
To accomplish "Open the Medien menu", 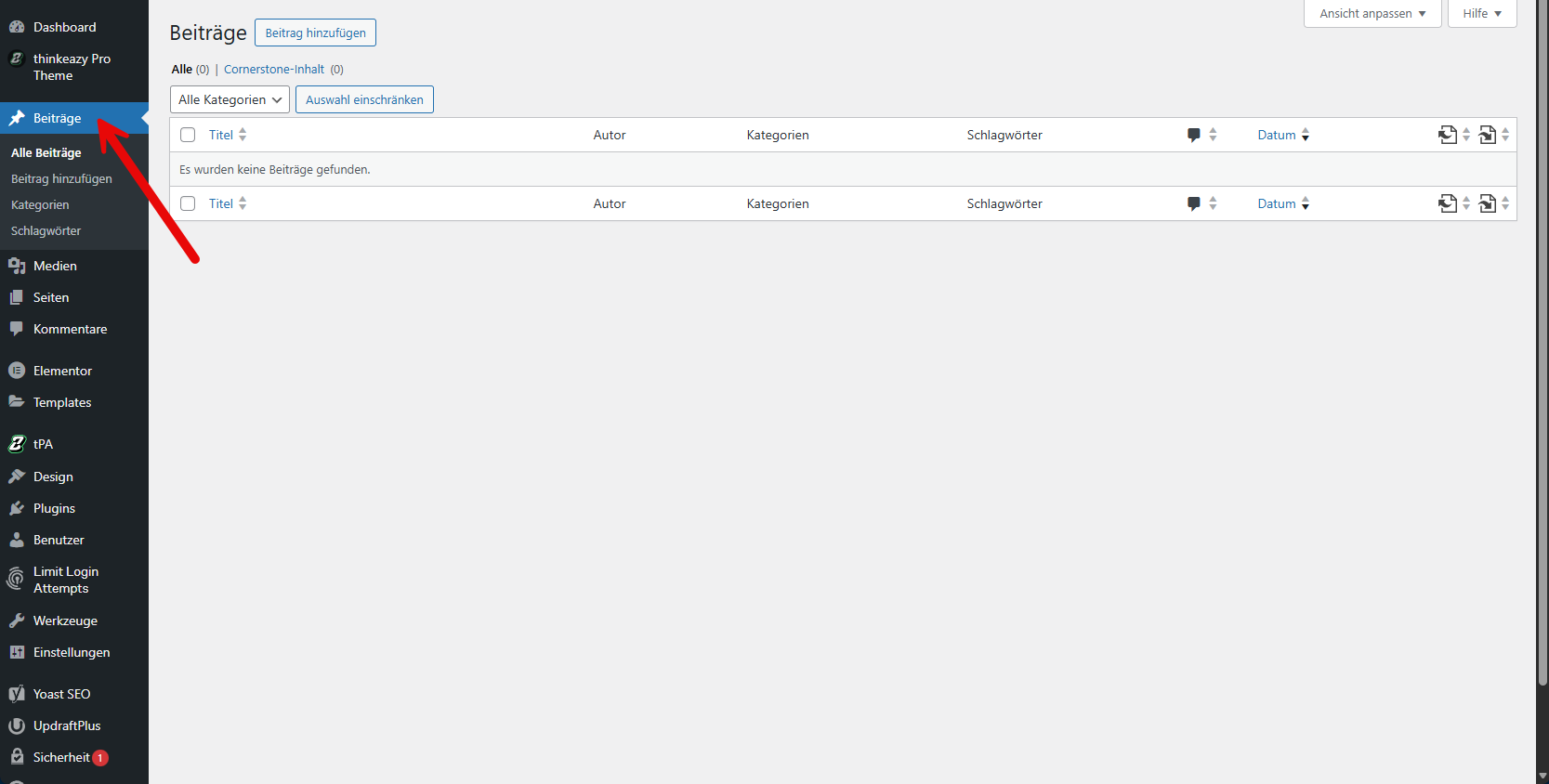I will [74, 266].
